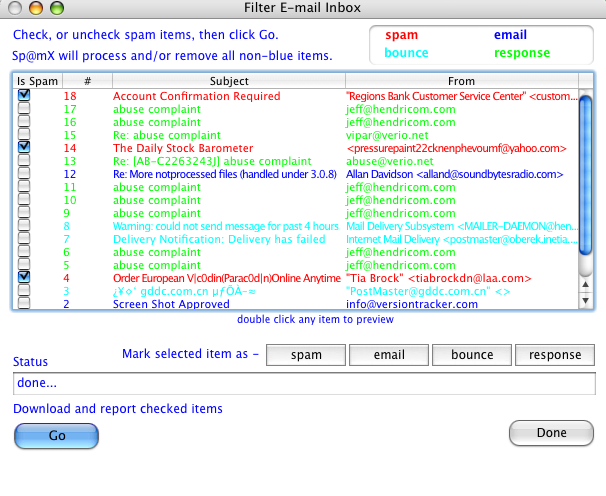Sort by the Is Spam column header
This screenshot has width=606, height=496.
tap(38, 81)
